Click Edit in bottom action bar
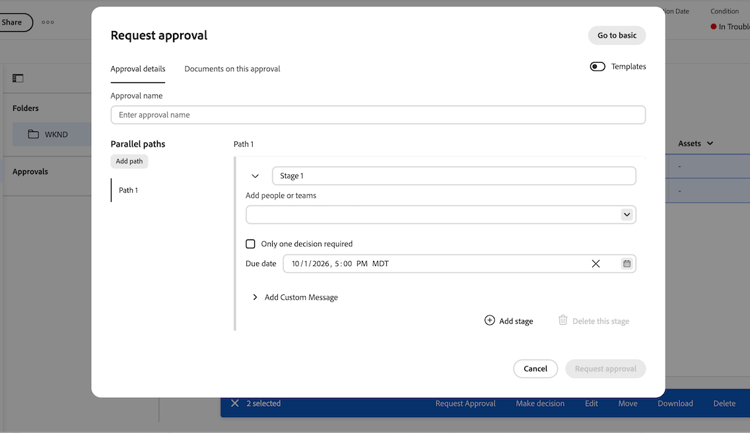The height and width of the screenshot is (433, 750). coord(591,403)
